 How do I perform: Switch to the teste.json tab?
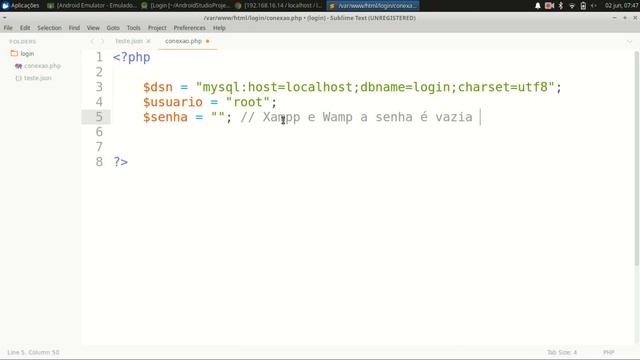tap(129, 41)
